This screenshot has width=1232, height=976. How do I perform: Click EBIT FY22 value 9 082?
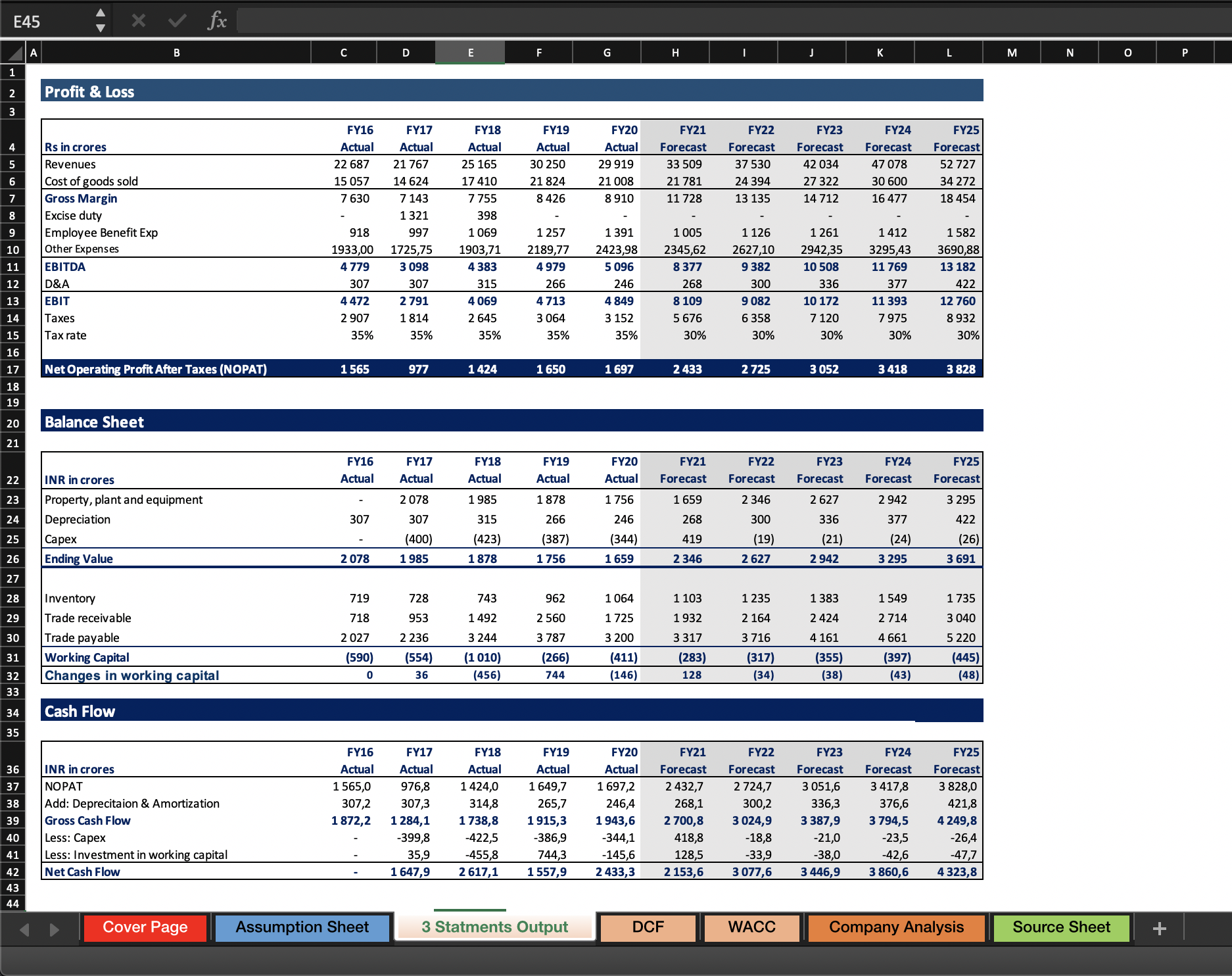click(x=756, y=301)
